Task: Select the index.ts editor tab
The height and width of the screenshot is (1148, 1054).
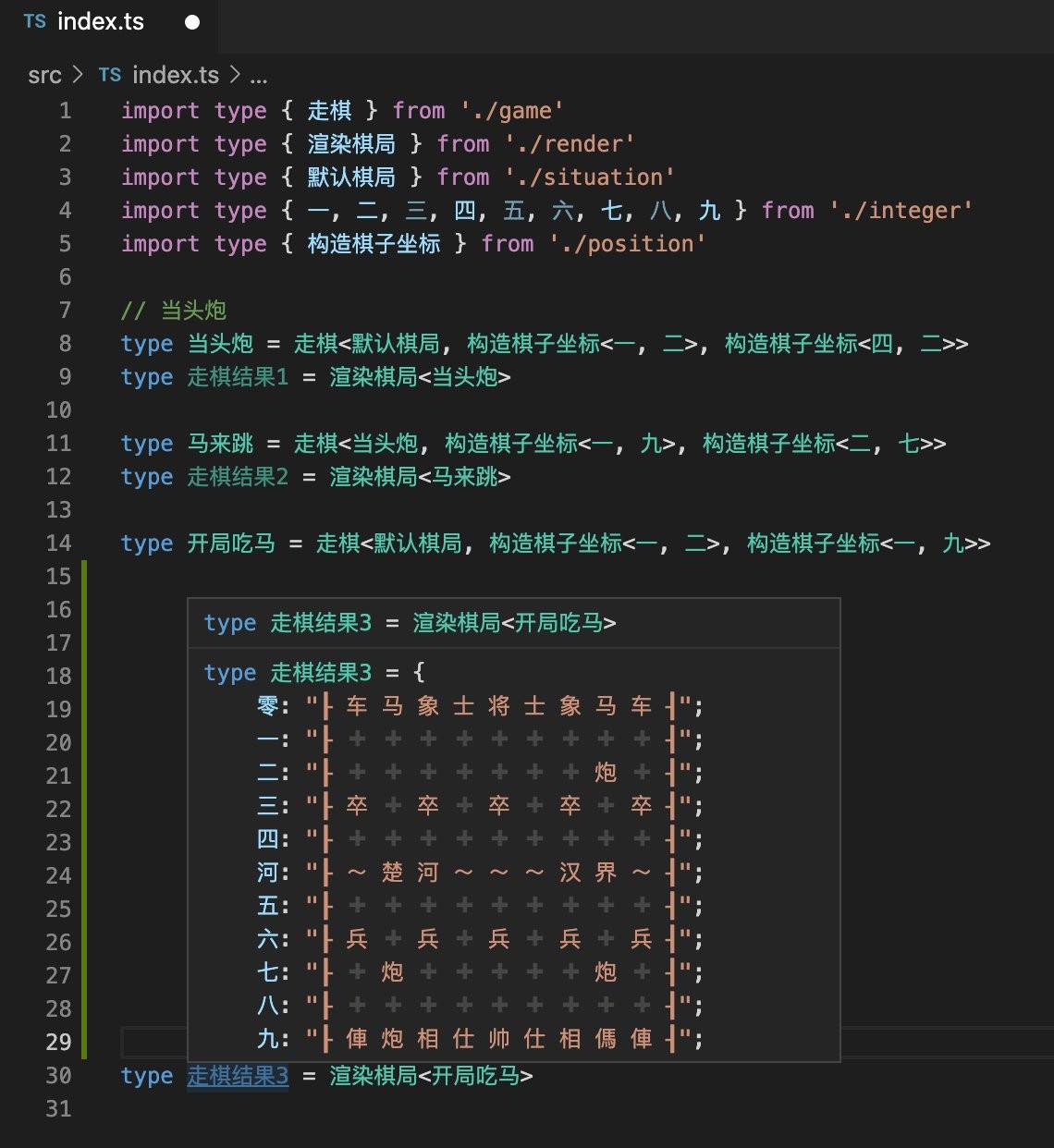Action: (x=112, y=22)
